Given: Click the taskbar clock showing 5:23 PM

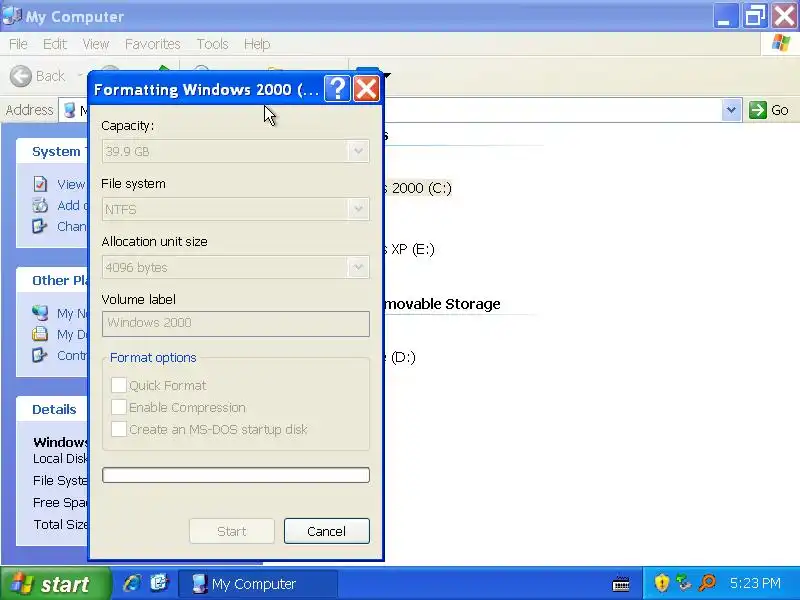Looking at the screenshot, I should (x=755, y=583).
